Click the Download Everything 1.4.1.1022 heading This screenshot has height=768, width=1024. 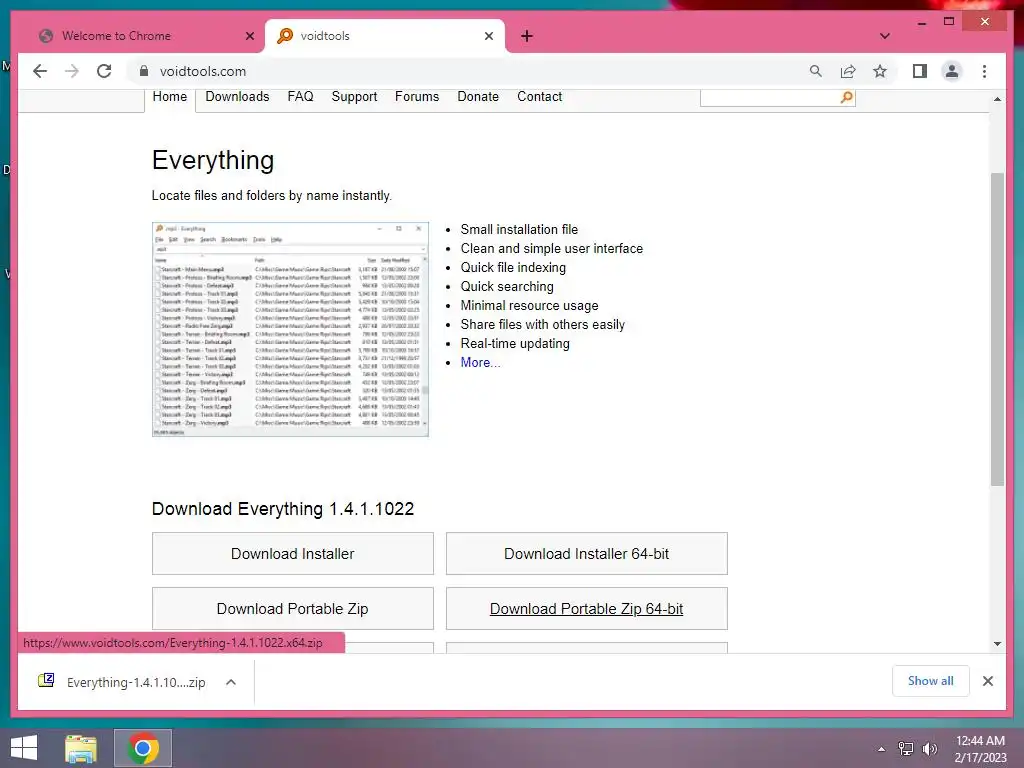click(x=283, y=509)
